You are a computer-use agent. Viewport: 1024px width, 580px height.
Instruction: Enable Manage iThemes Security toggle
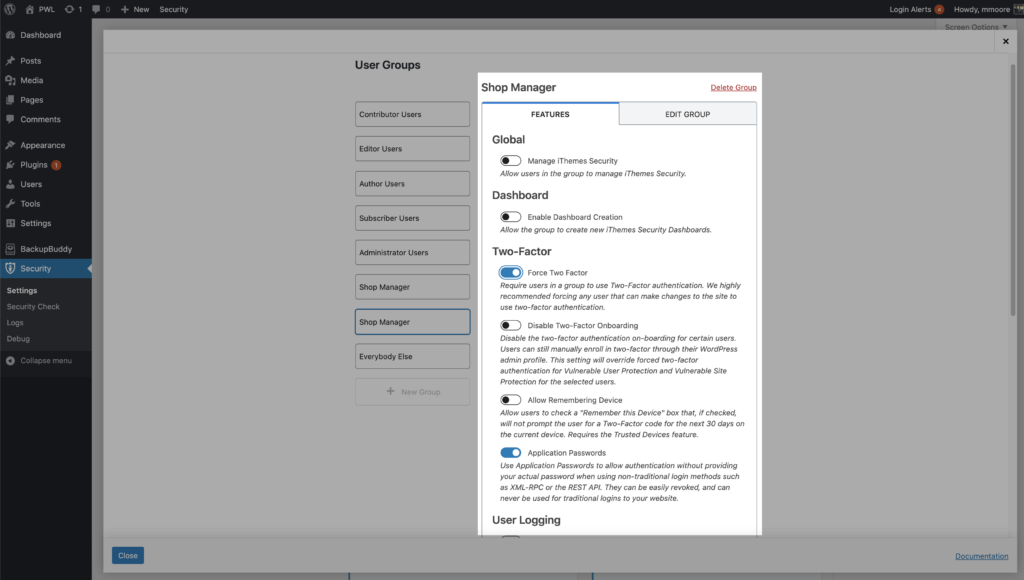tap(511, 161)
